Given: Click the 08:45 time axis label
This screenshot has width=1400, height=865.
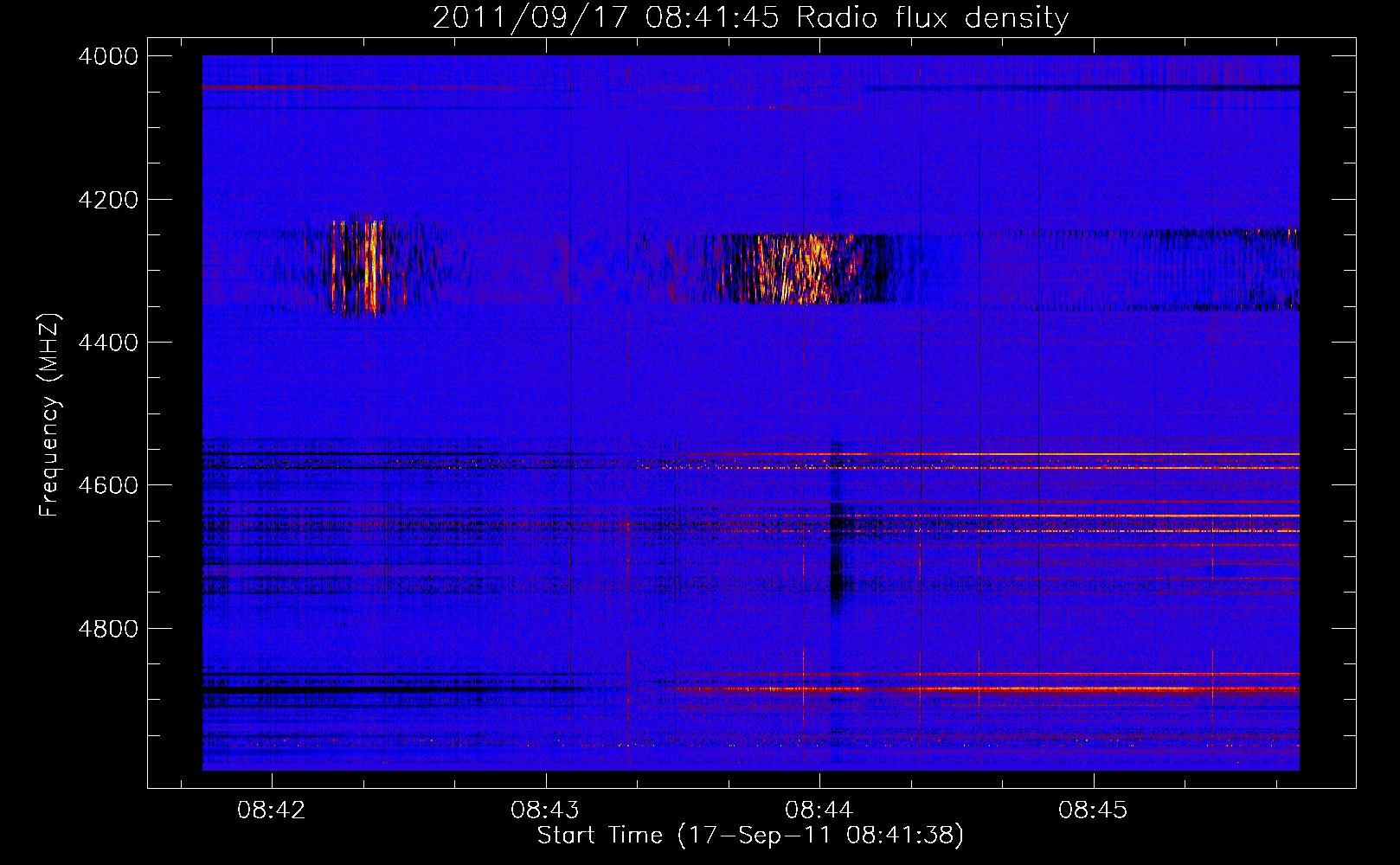Looking at the screenshot, I should coord(1094,811).
